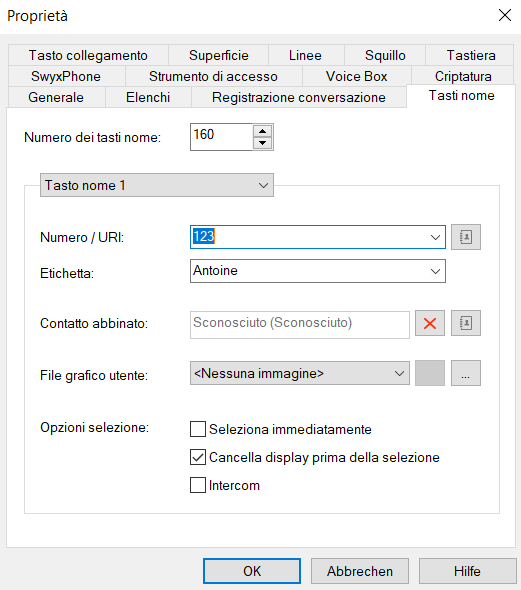Screen dimensions: 521x590
Task: Close the Proprietà dialog window
Action: 504,15
